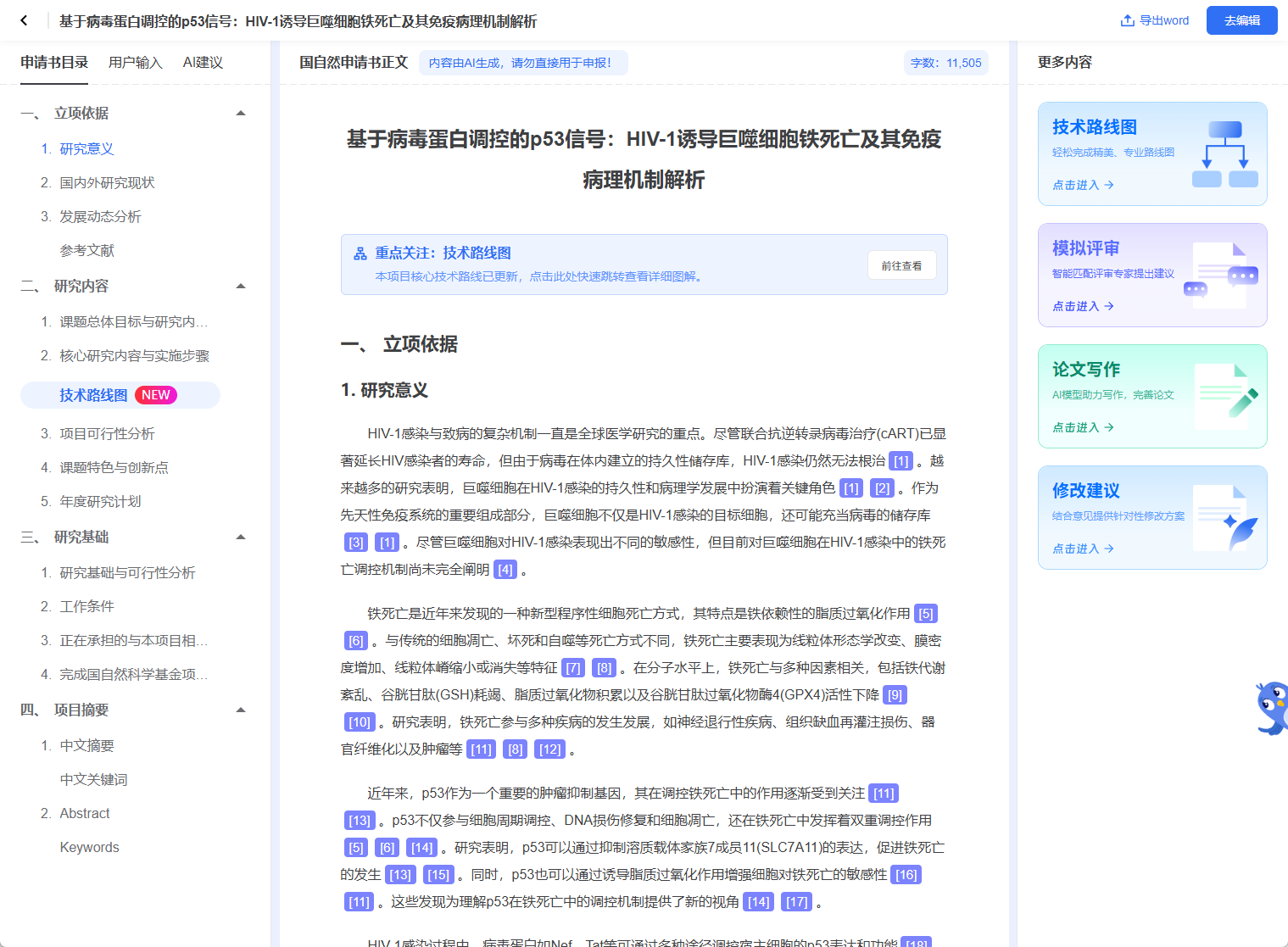Open 研究基础与可行性分析 outline item
Screen dimensions: 1288x947
pos(127,573)
